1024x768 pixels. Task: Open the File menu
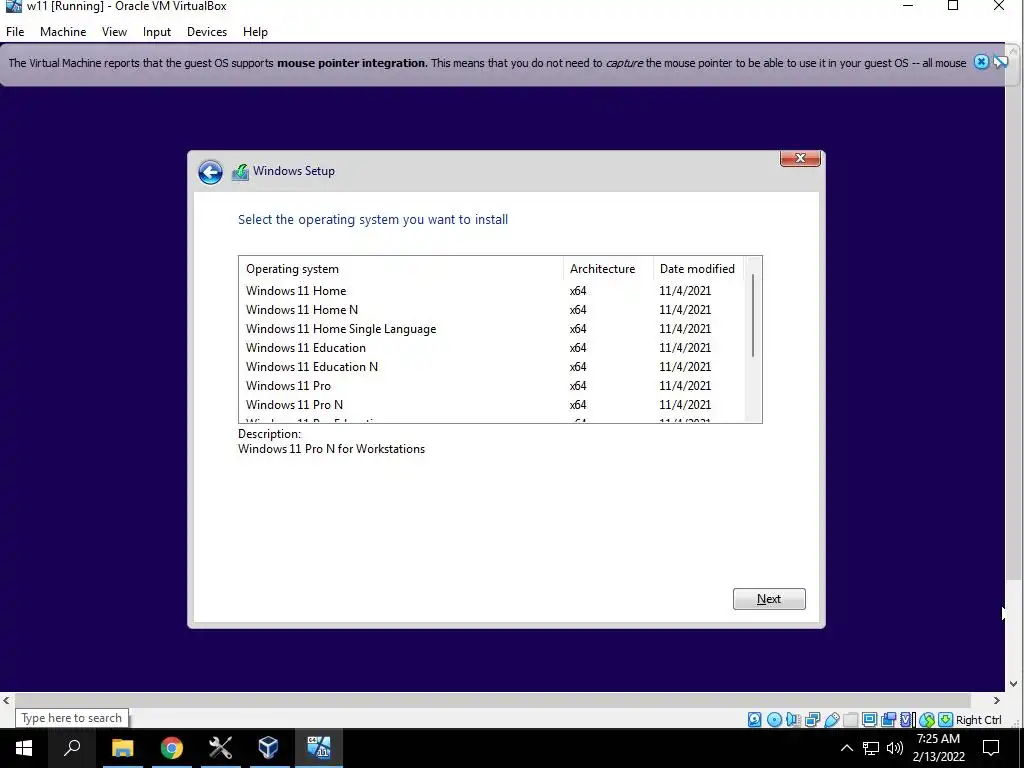(15, 31)
